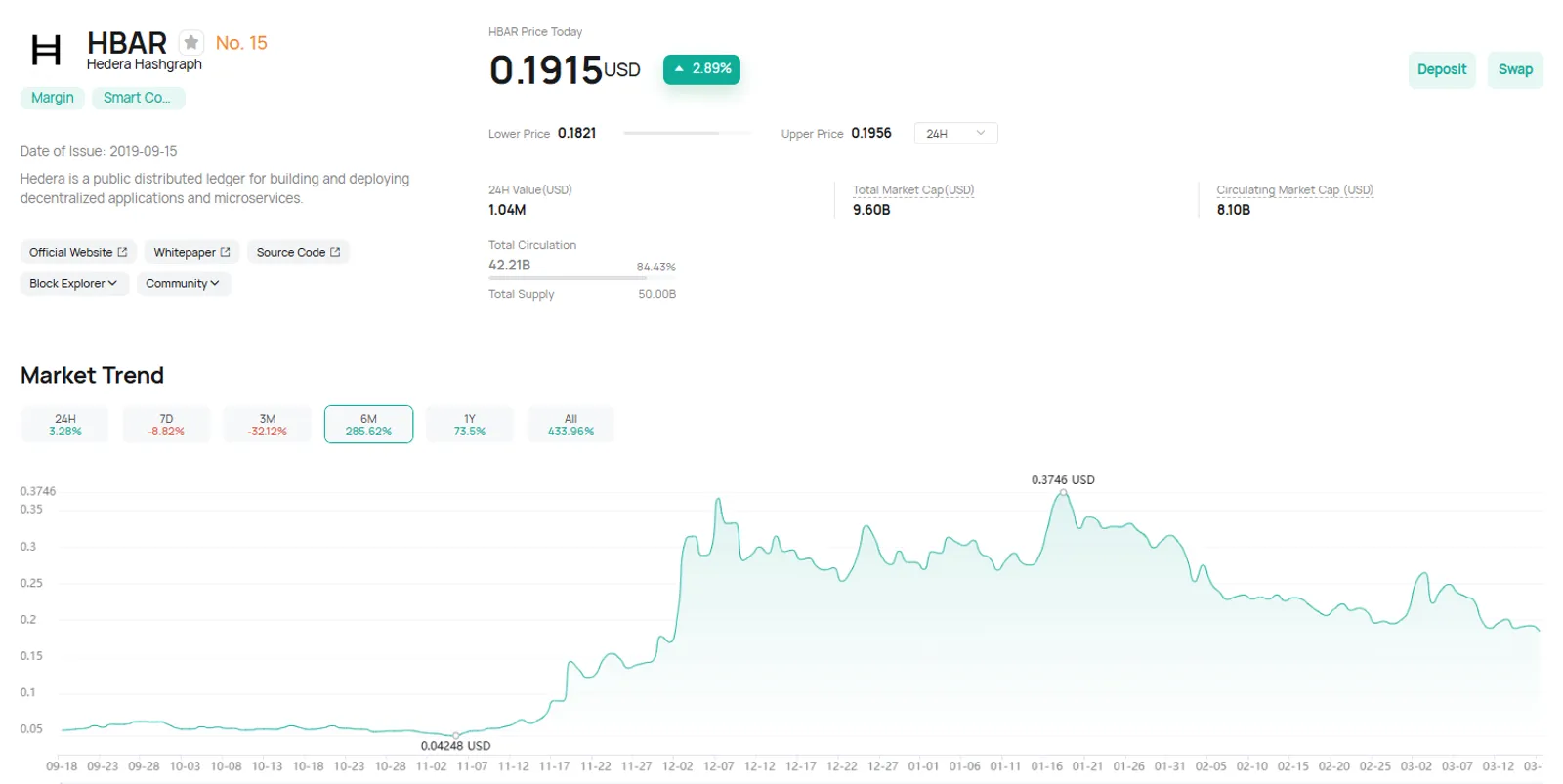This screenshot has width=1563, height=784.
Task: Click the 0.04248 USD low marker on chart
Action: tap(455, 735)
